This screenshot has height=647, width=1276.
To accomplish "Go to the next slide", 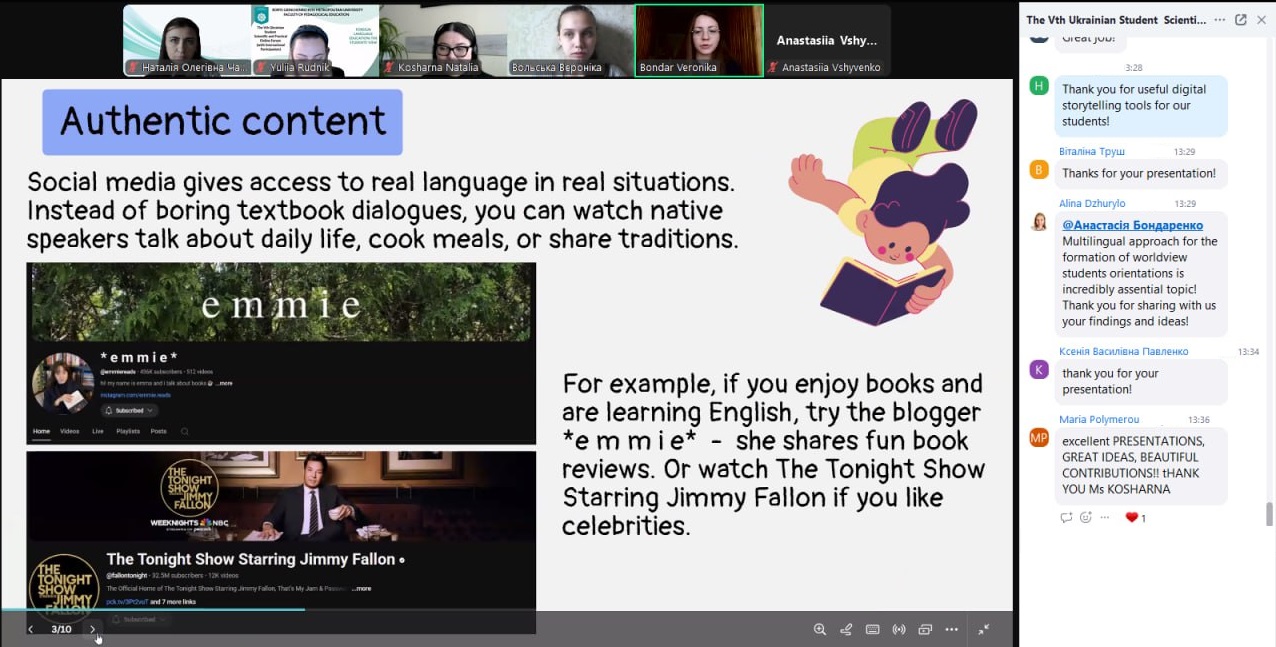I will [x=92, y=629].
